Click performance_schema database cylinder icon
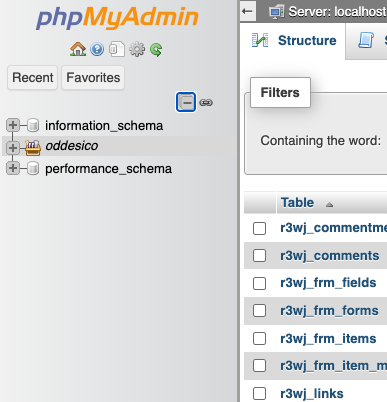The image size is (387, 402). tap(33, 168)
